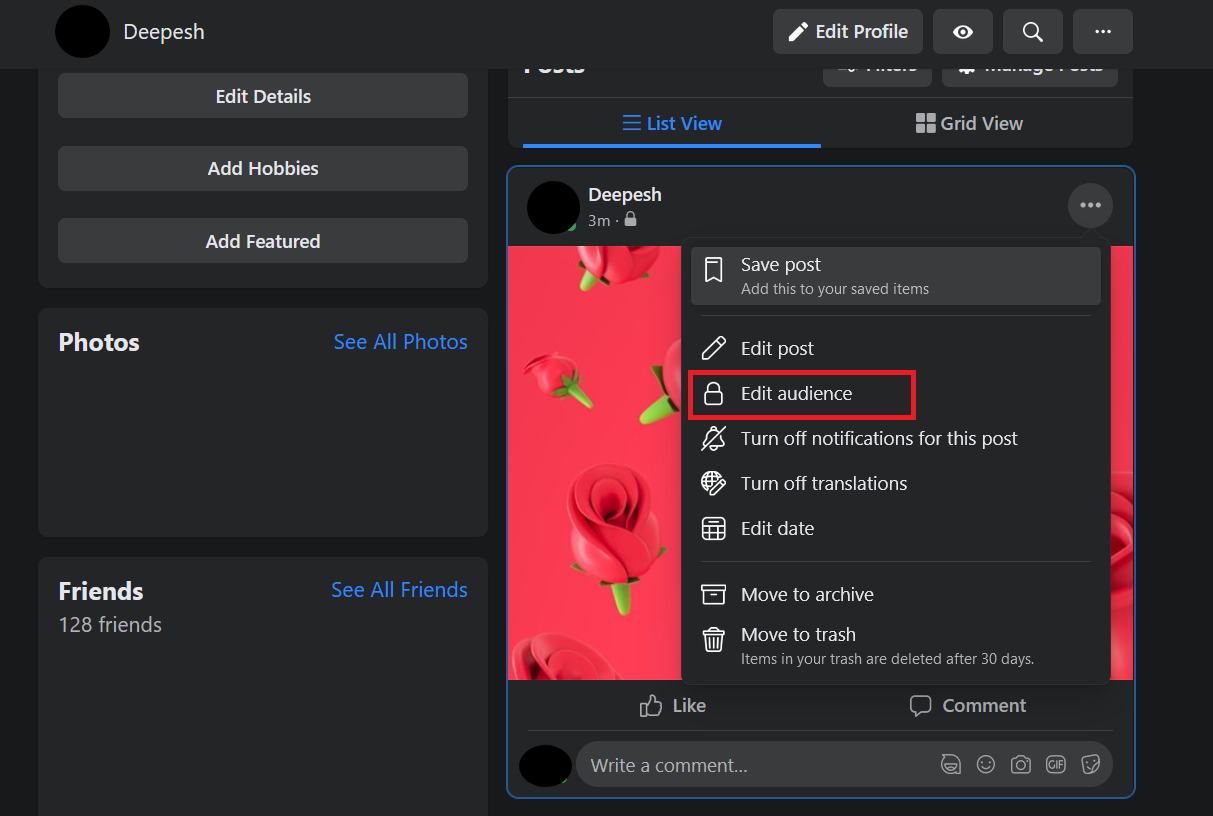Viewport: 1213px width, 816px height.
Task: Click the Friends section heading
Action: (101, 591)
